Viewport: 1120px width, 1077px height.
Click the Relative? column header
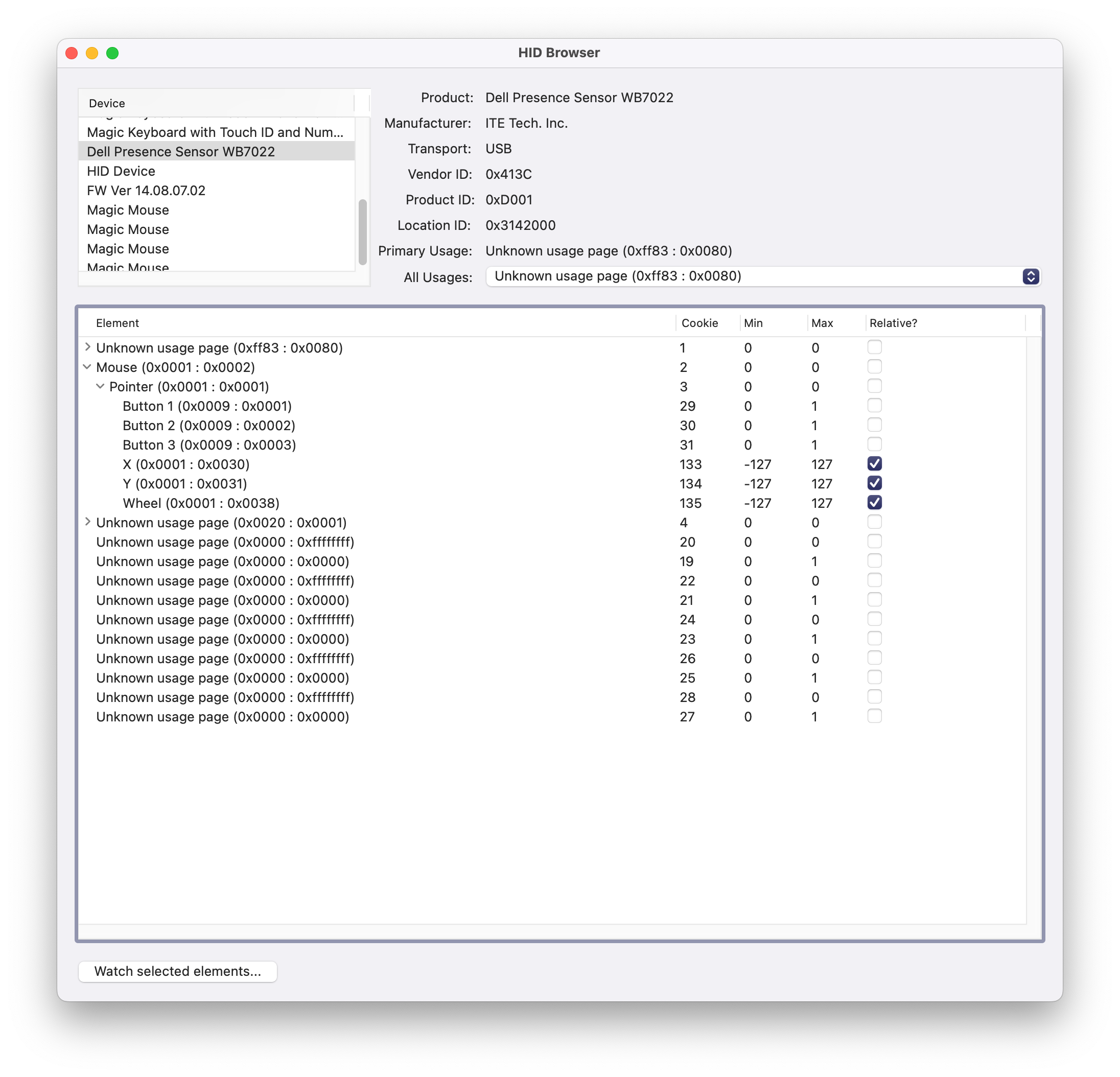pyautogui.click(x=946, y=323)
